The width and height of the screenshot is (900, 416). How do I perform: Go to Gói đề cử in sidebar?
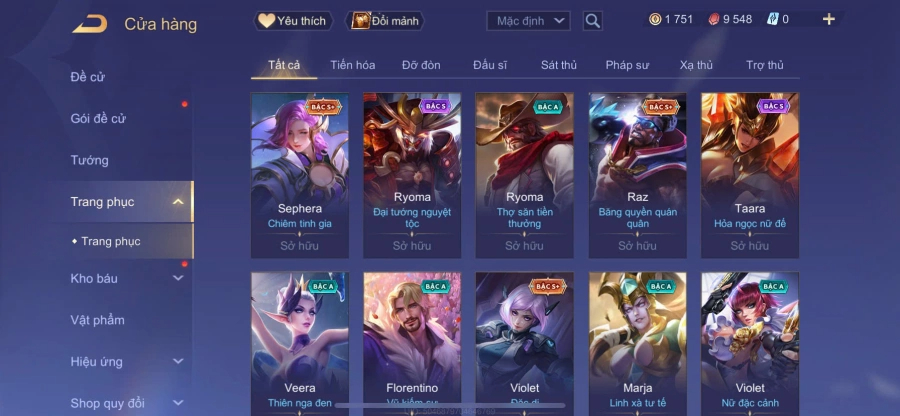[98, 119]
